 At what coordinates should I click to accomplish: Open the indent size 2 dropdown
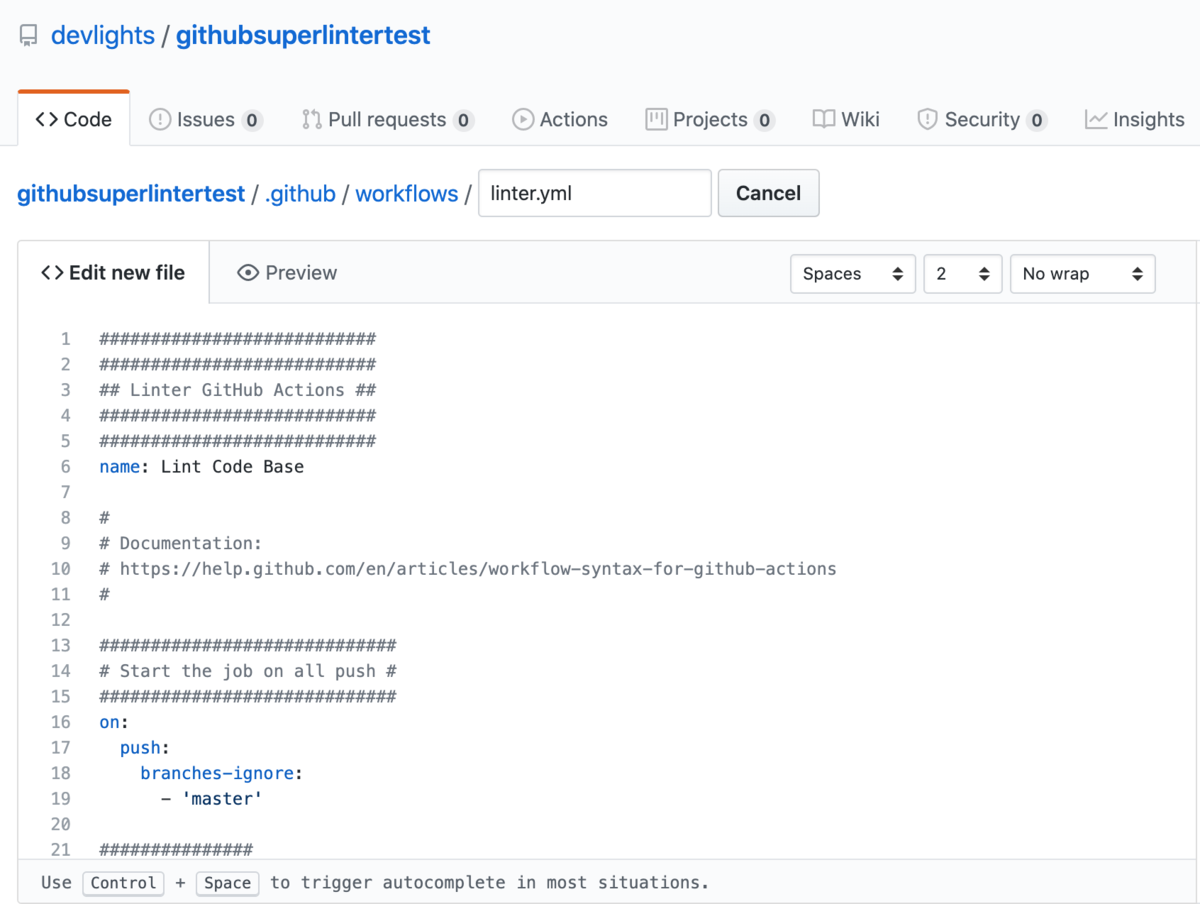(963, 274)
